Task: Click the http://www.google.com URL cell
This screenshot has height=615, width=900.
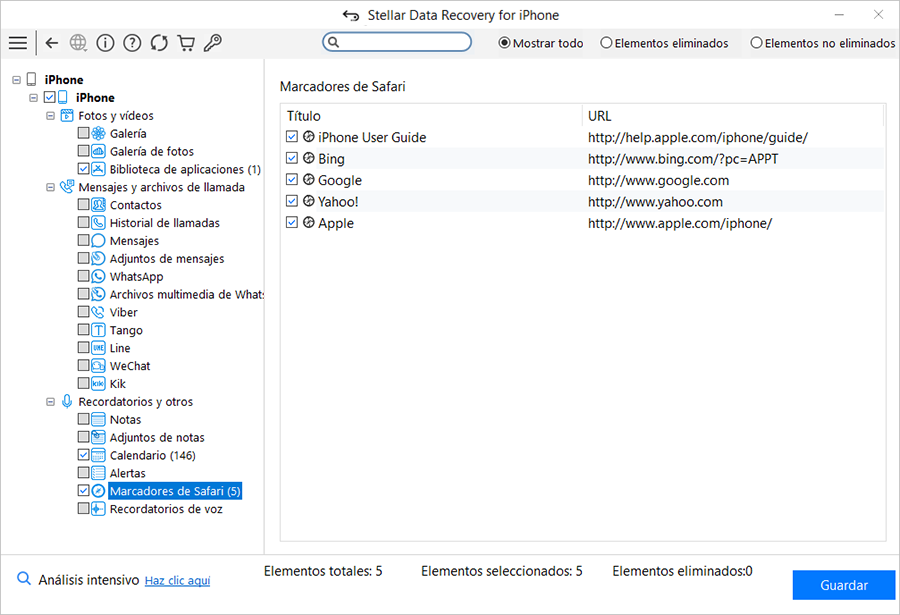Action: point(658,180)
